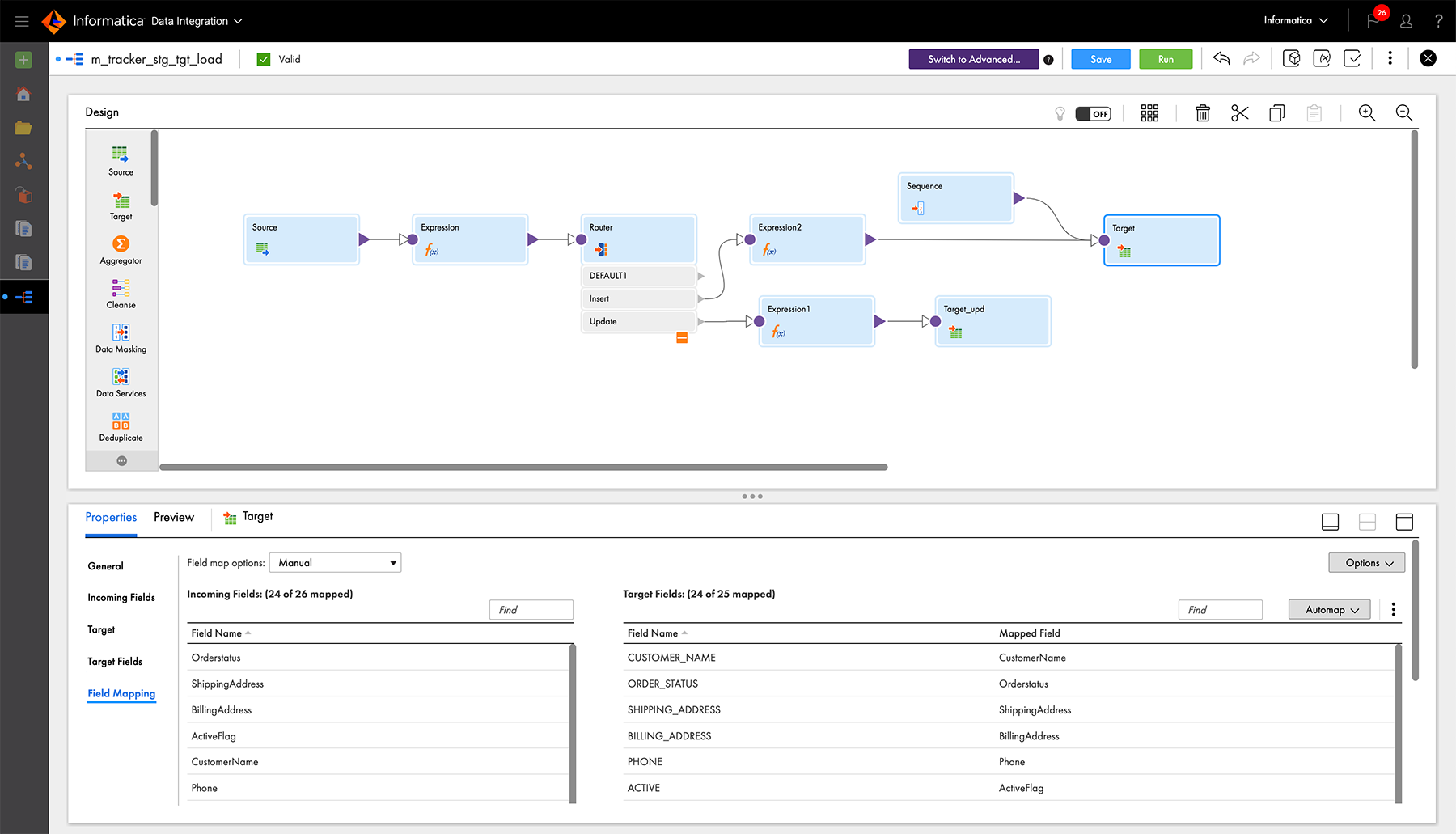Viewport: 1456px width, 834px height.
Task: Switch to the Preview tab
Action: (174, 518)
